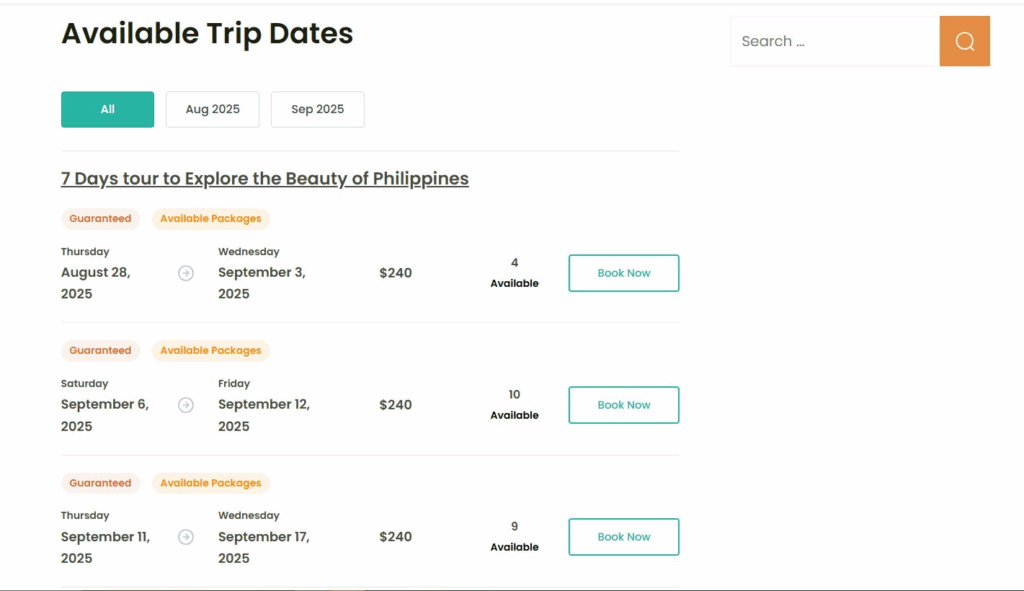
Task: Click Guaranteed badge on September 11 trip
Action: (x=100, y=483)
